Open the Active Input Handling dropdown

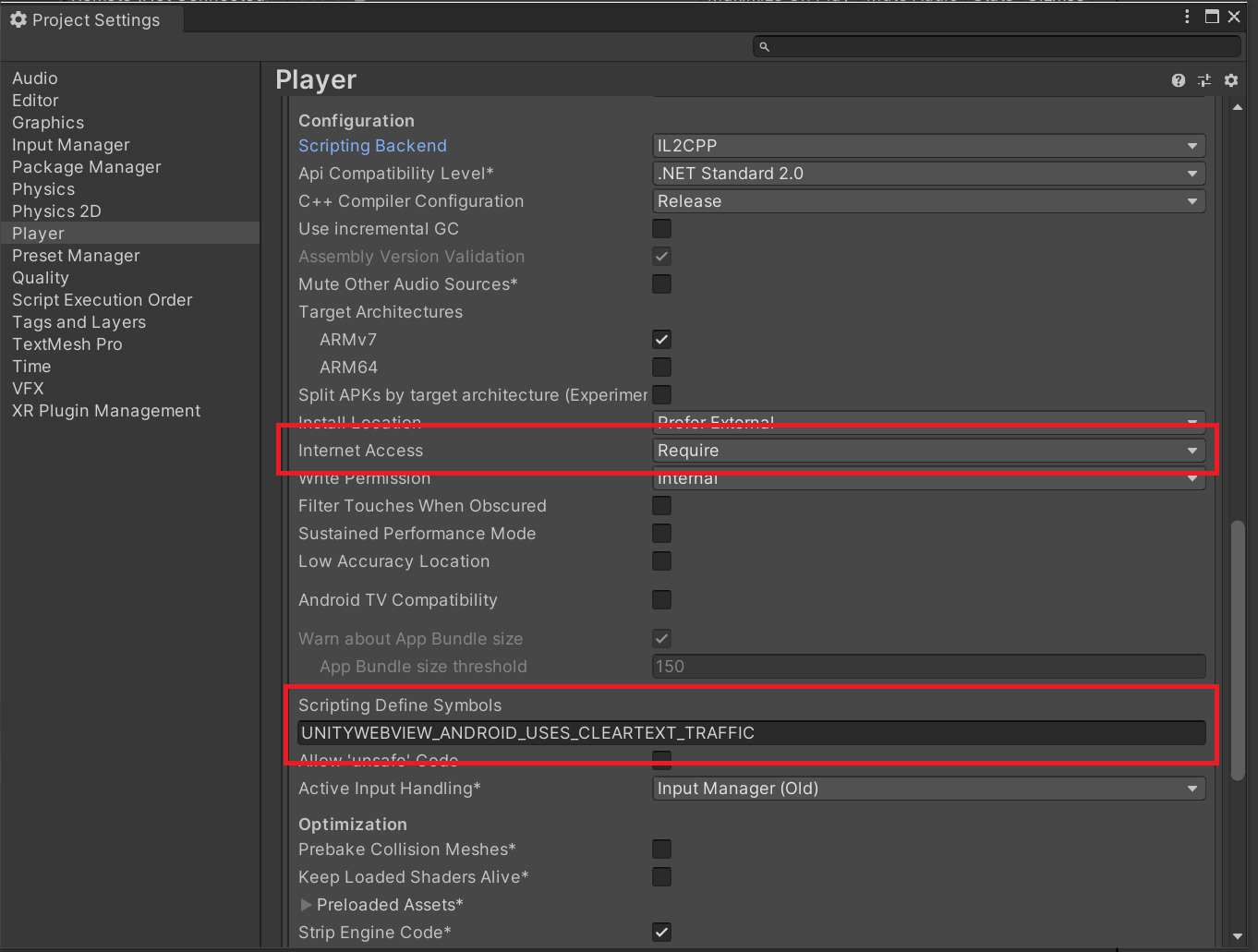[x=928, y=788]
